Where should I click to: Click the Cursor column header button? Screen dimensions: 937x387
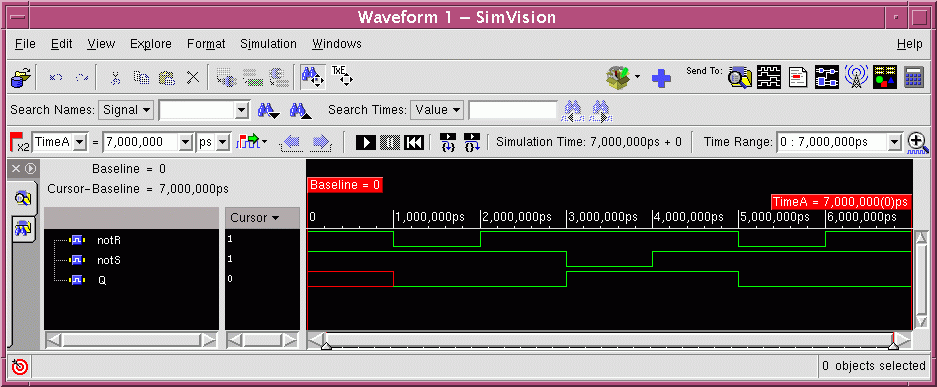262,218
